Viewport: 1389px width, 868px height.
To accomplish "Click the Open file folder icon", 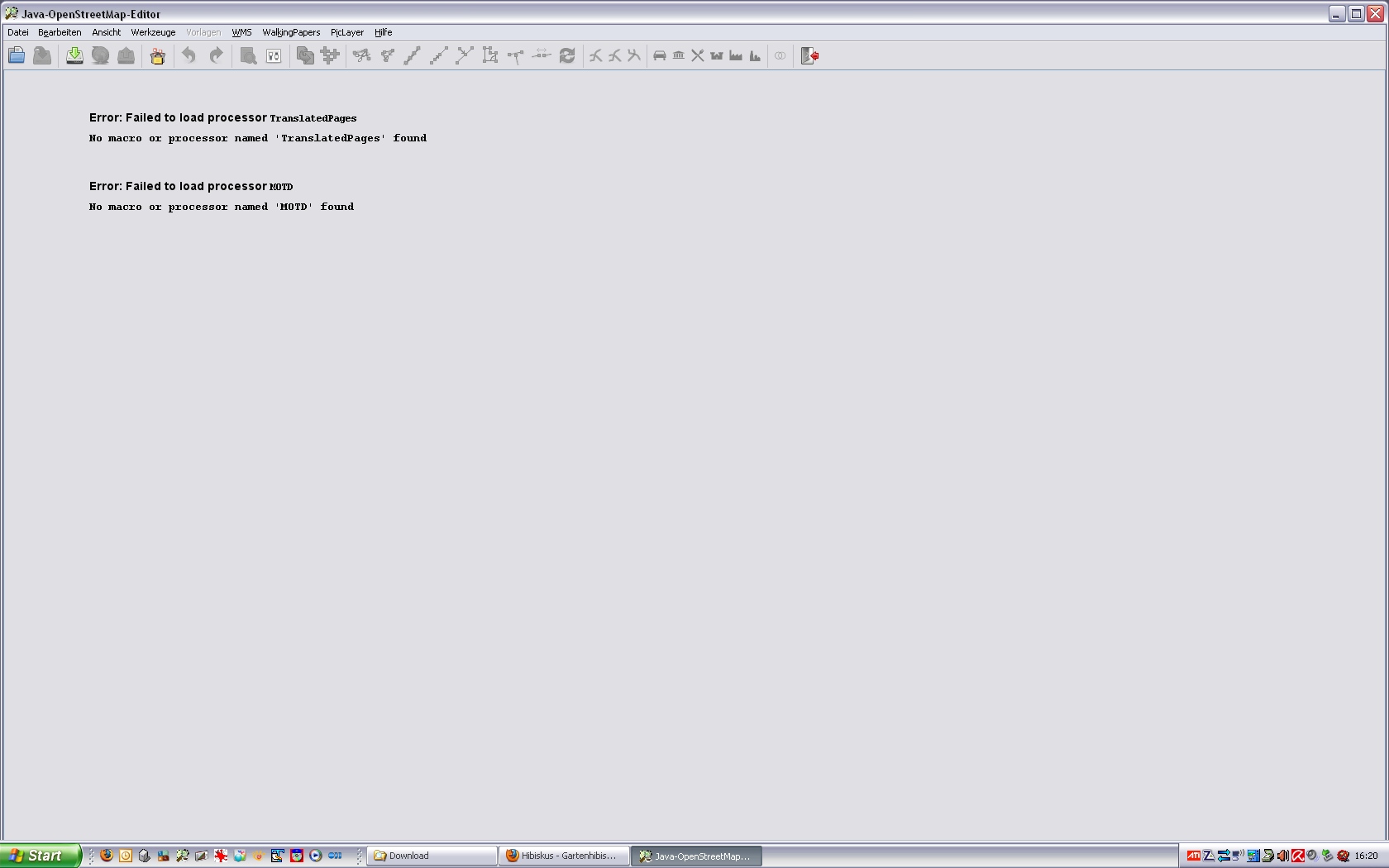I will (17, 56).
